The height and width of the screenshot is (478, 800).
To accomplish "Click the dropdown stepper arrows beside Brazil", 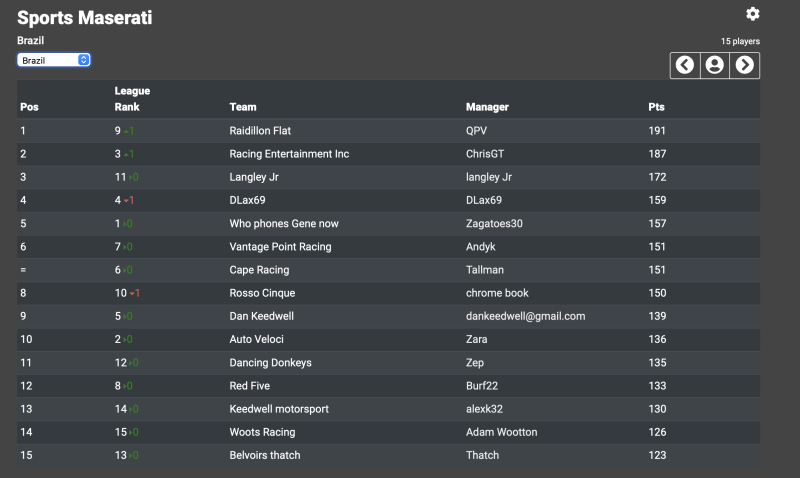I will coord(84,60).
